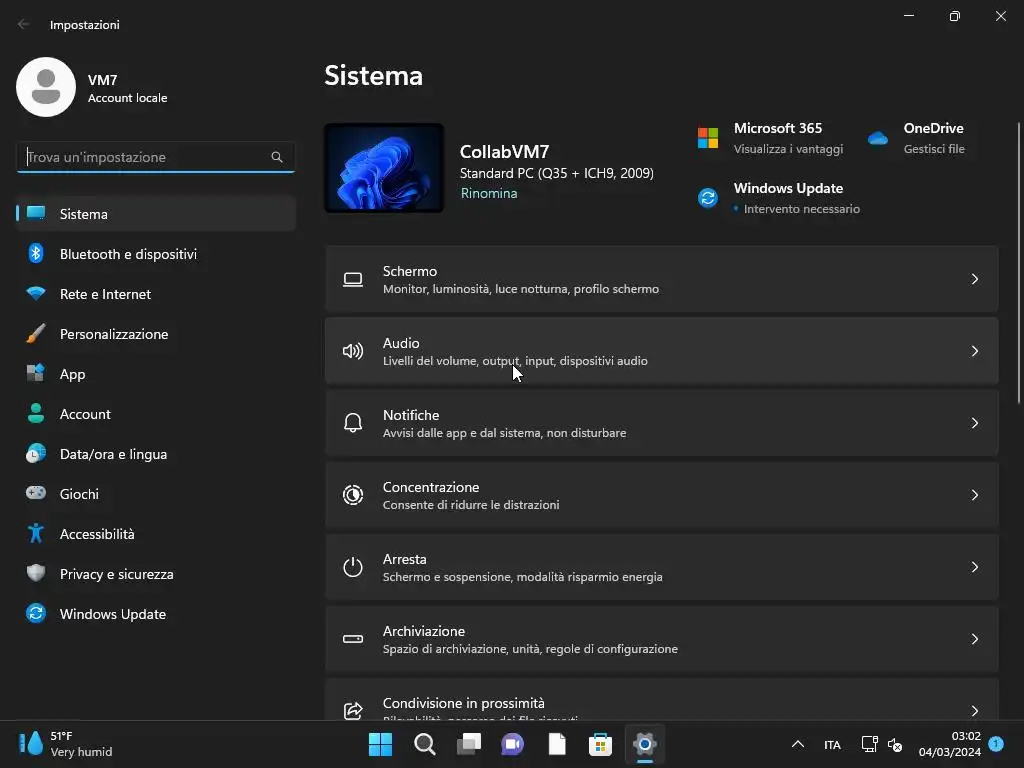Image resolution: width=1024 pixels, height=768 pixels.
Task: Show hidden icons tray arrow
Action: [797, 744]
